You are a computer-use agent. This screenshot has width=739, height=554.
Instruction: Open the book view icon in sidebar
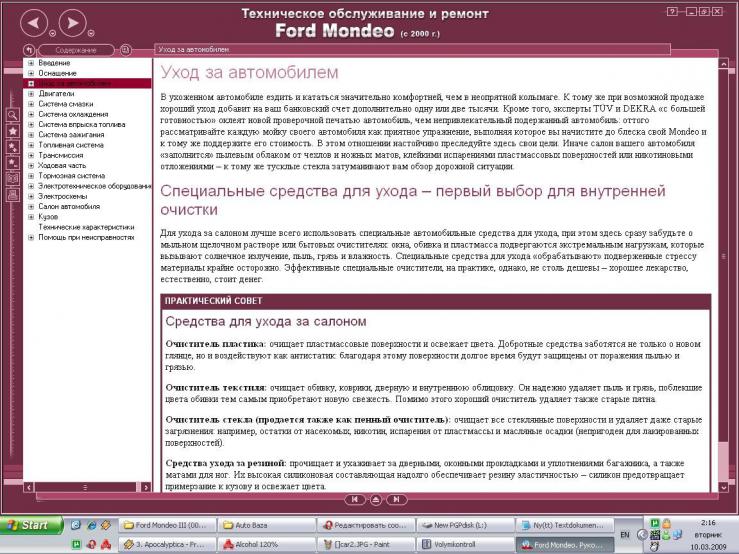click(13, 179)
